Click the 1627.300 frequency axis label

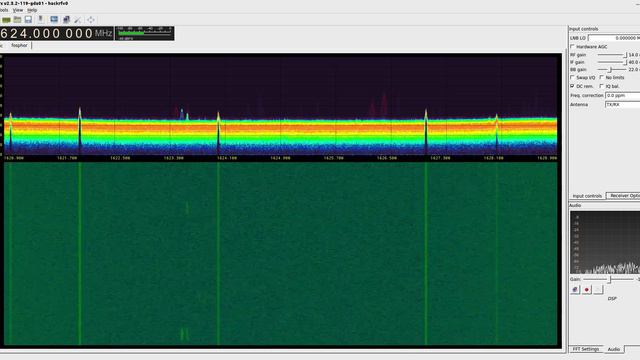tap(440, 158)
